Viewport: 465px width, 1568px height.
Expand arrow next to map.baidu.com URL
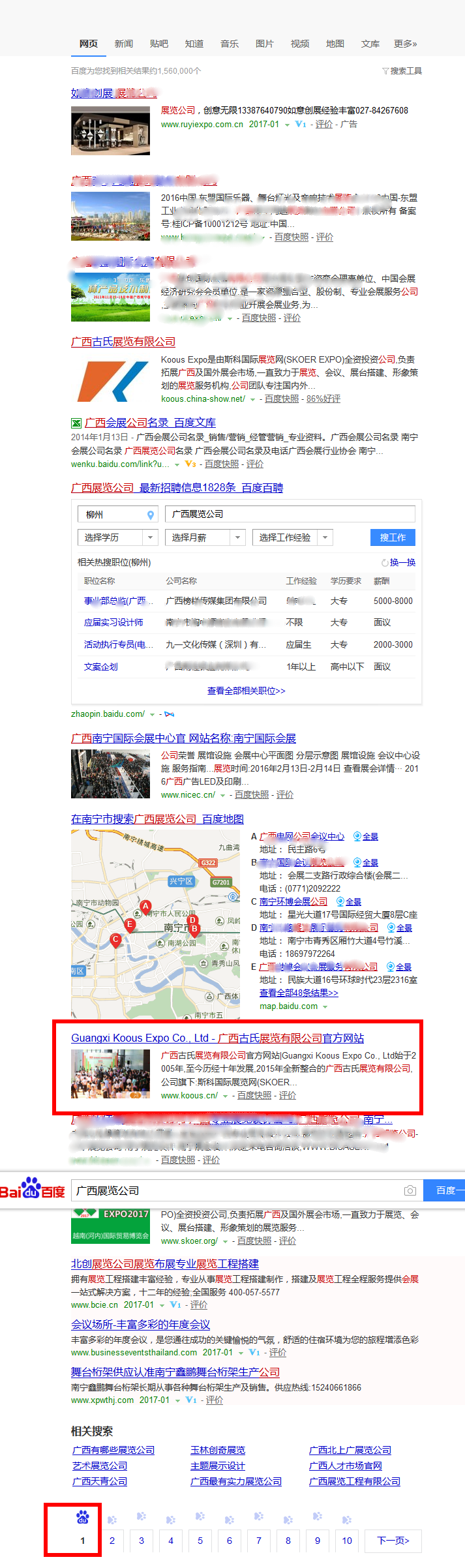coord(325,1007)
